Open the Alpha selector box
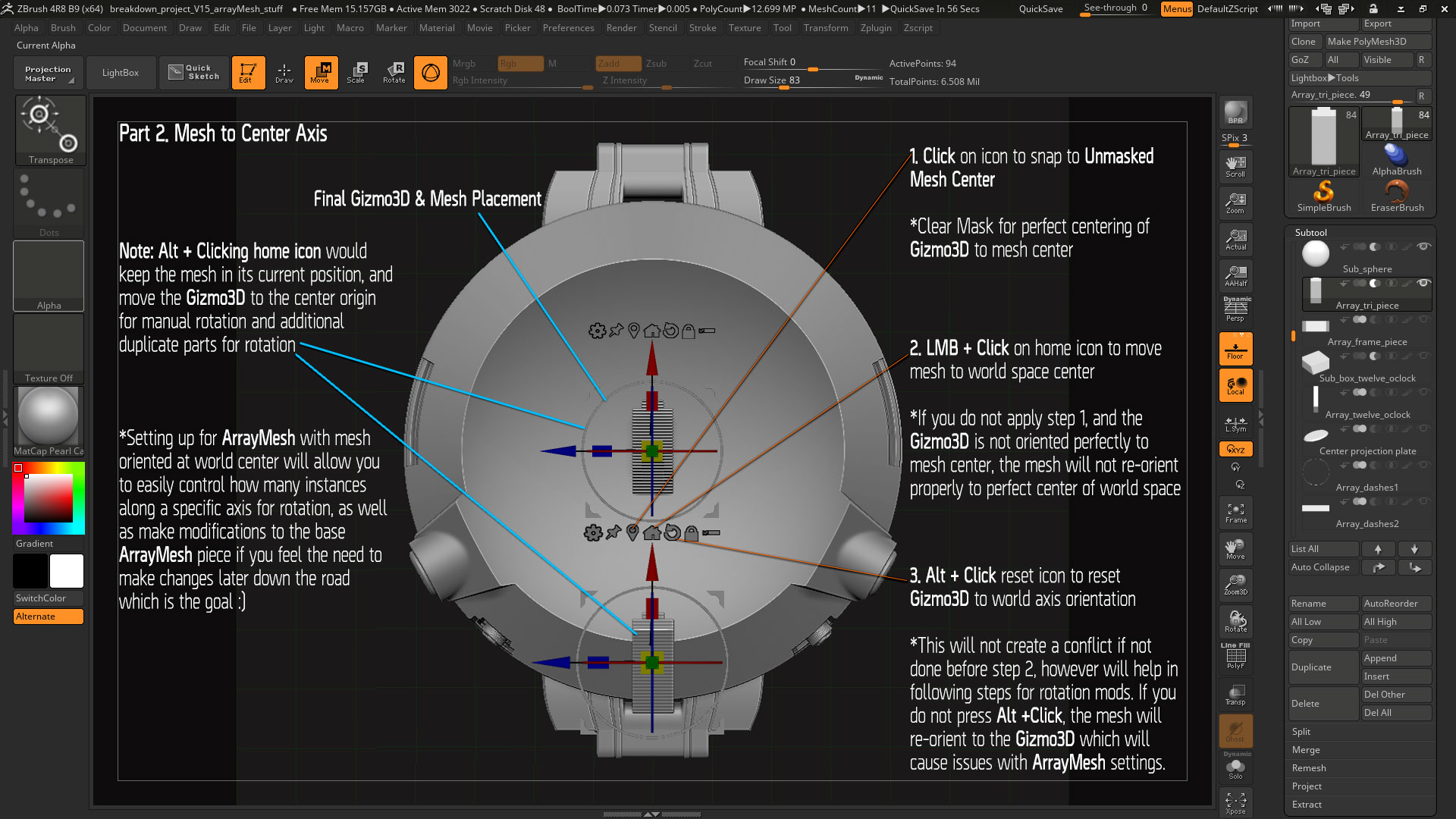This screenshot has height=819, width=1456. [x=49, y=275]
